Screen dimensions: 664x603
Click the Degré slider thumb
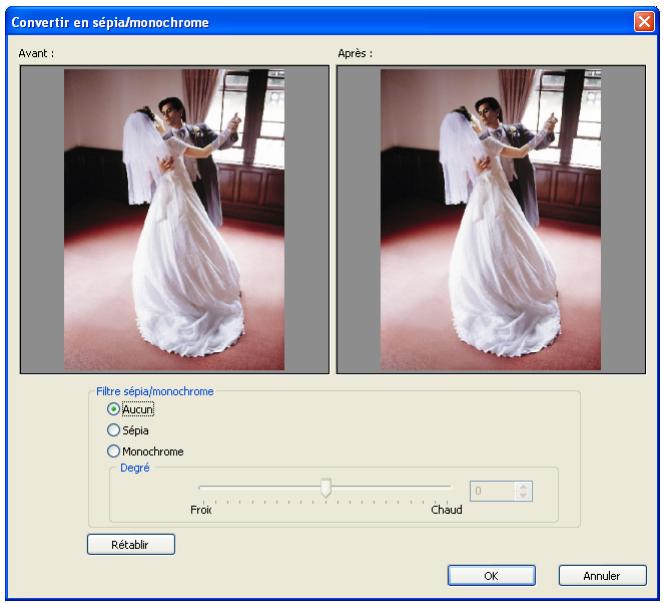tap(326, 488)
